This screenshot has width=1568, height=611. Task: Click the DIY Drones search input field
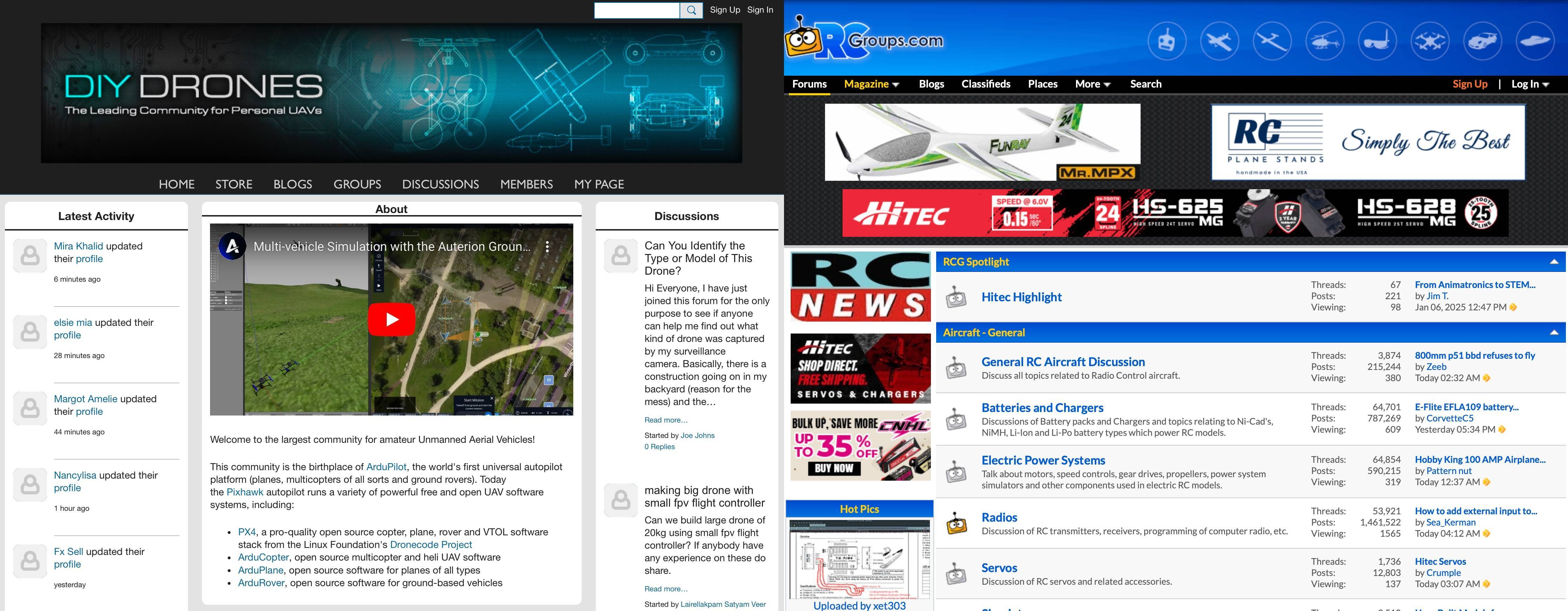tap(637, 11)
